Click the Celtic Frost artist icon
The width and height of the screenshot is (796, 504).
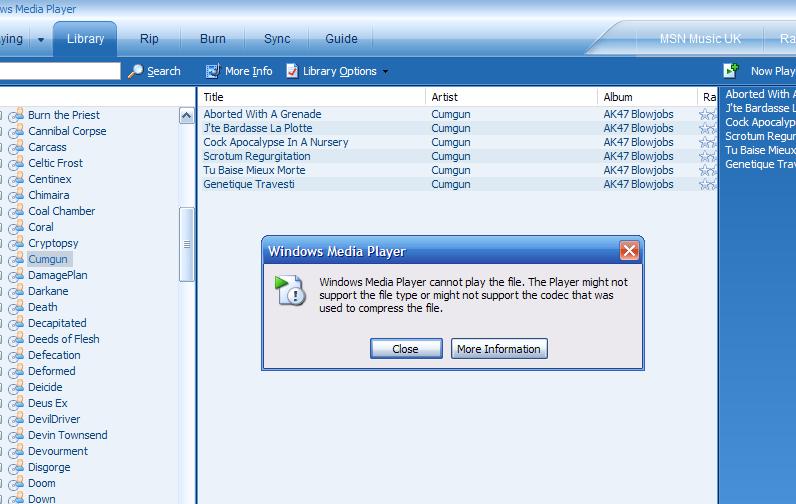coord(16,163)
